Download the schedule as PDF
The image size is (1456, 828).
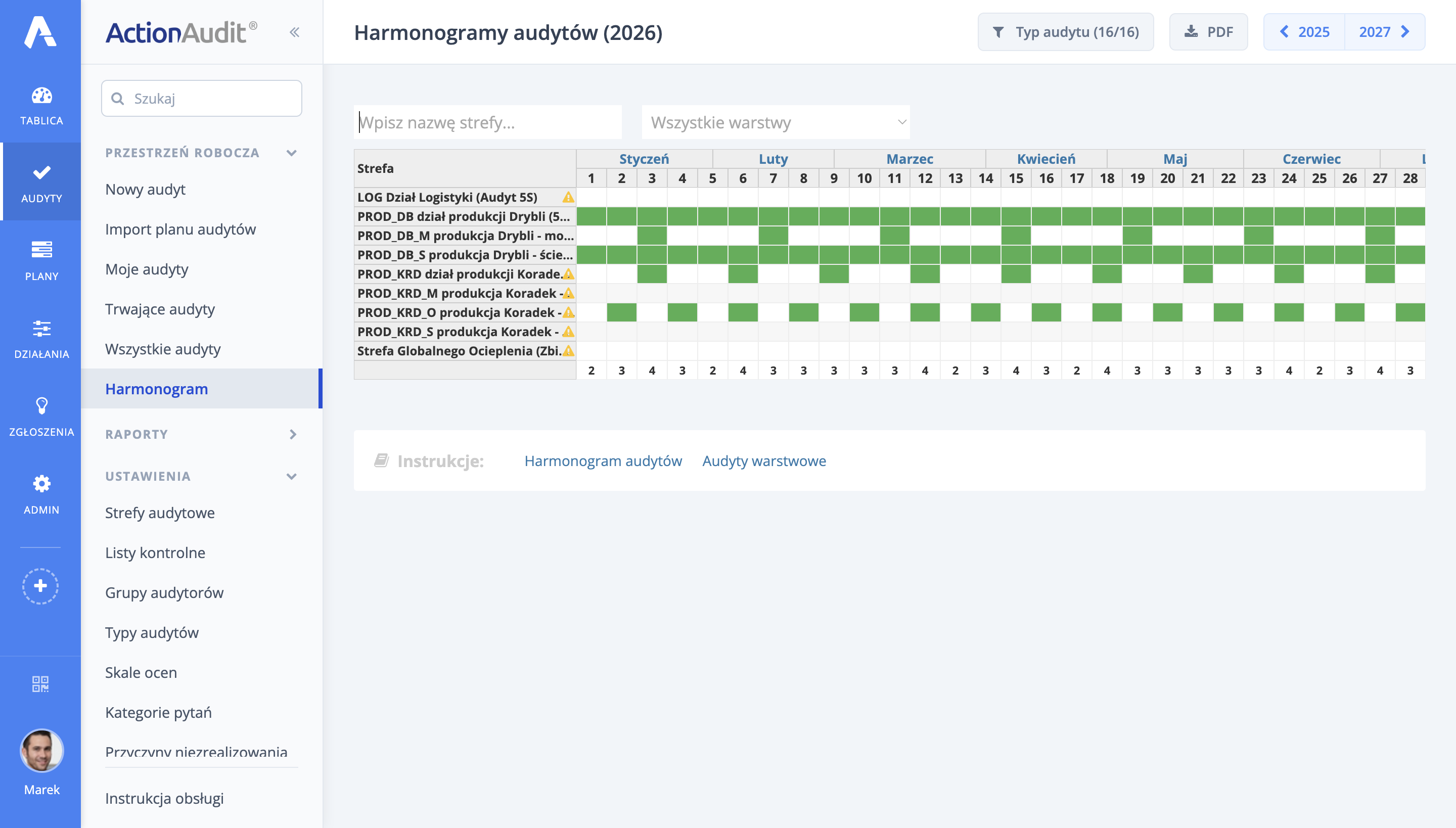point(1208,32)
